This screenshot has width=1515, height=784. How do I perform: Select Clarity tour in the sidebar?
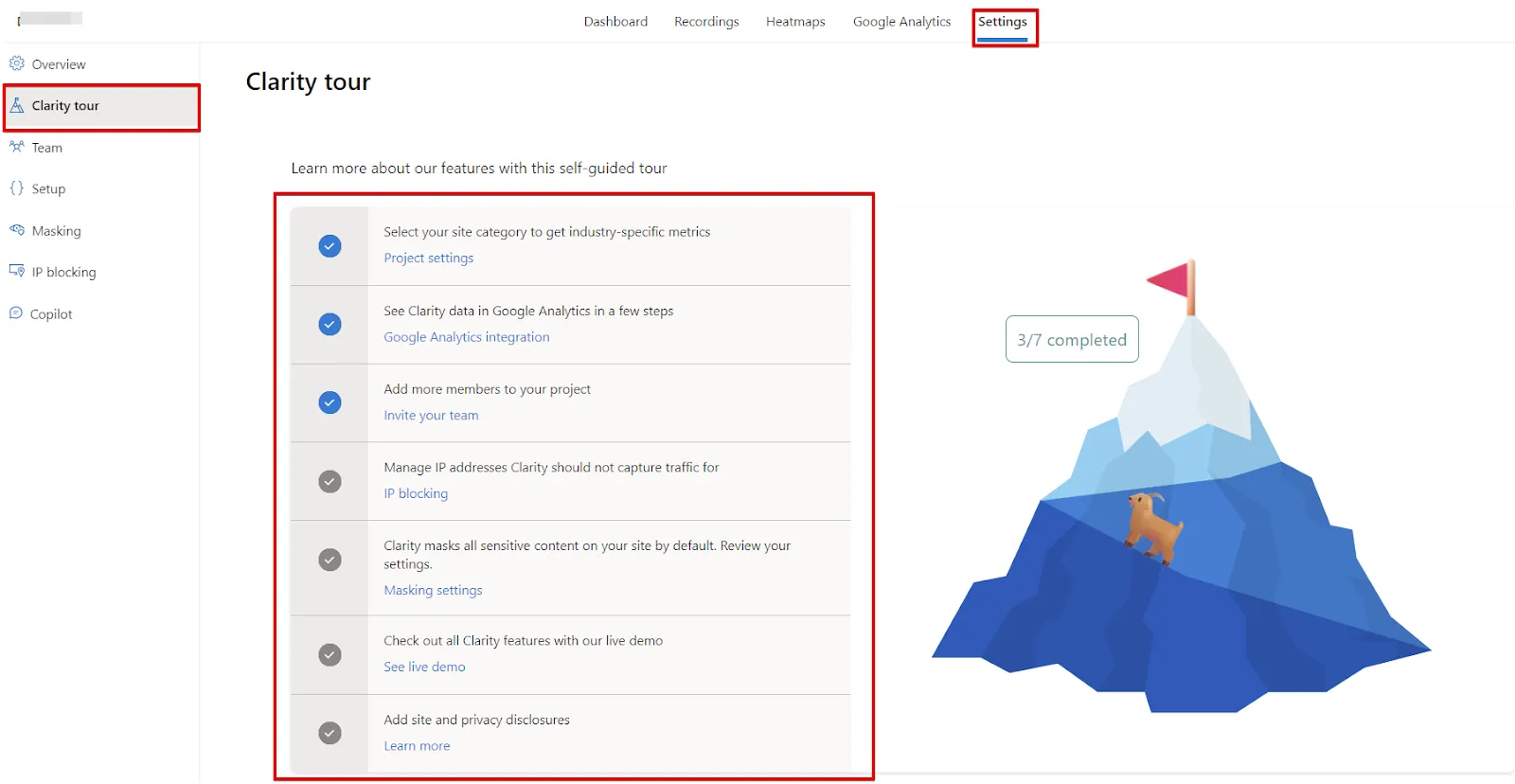click(x=101, y=106)
